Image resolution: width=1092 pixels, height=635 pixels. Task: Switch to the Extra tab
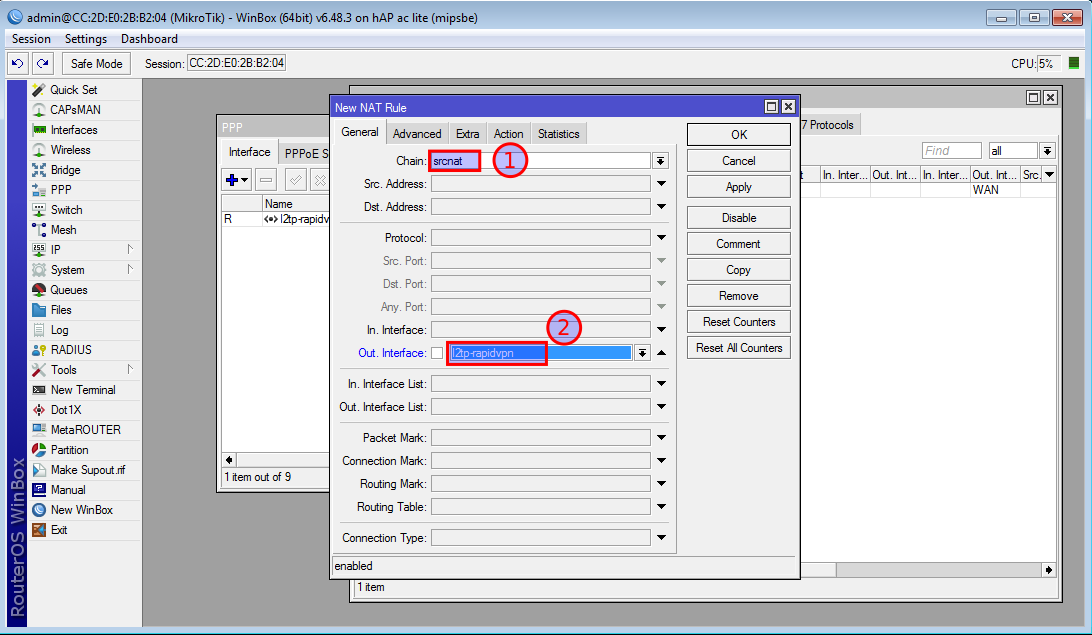tap(467, 134)
